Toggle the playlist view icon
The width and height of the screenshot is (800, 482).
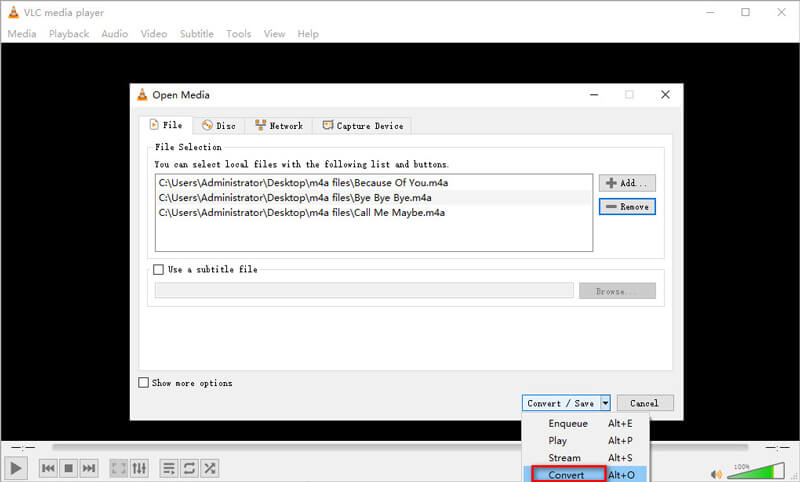coord(169,468)
